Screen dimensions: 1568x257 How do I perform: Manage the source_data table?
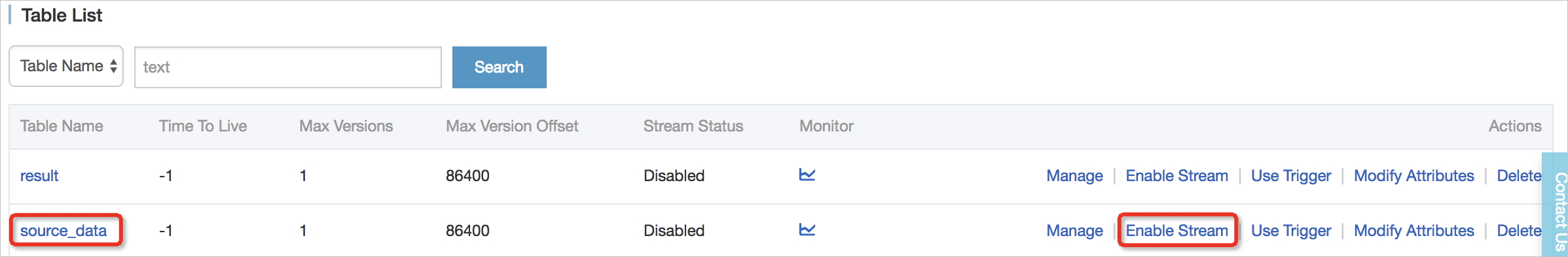tap(1074, 231)
